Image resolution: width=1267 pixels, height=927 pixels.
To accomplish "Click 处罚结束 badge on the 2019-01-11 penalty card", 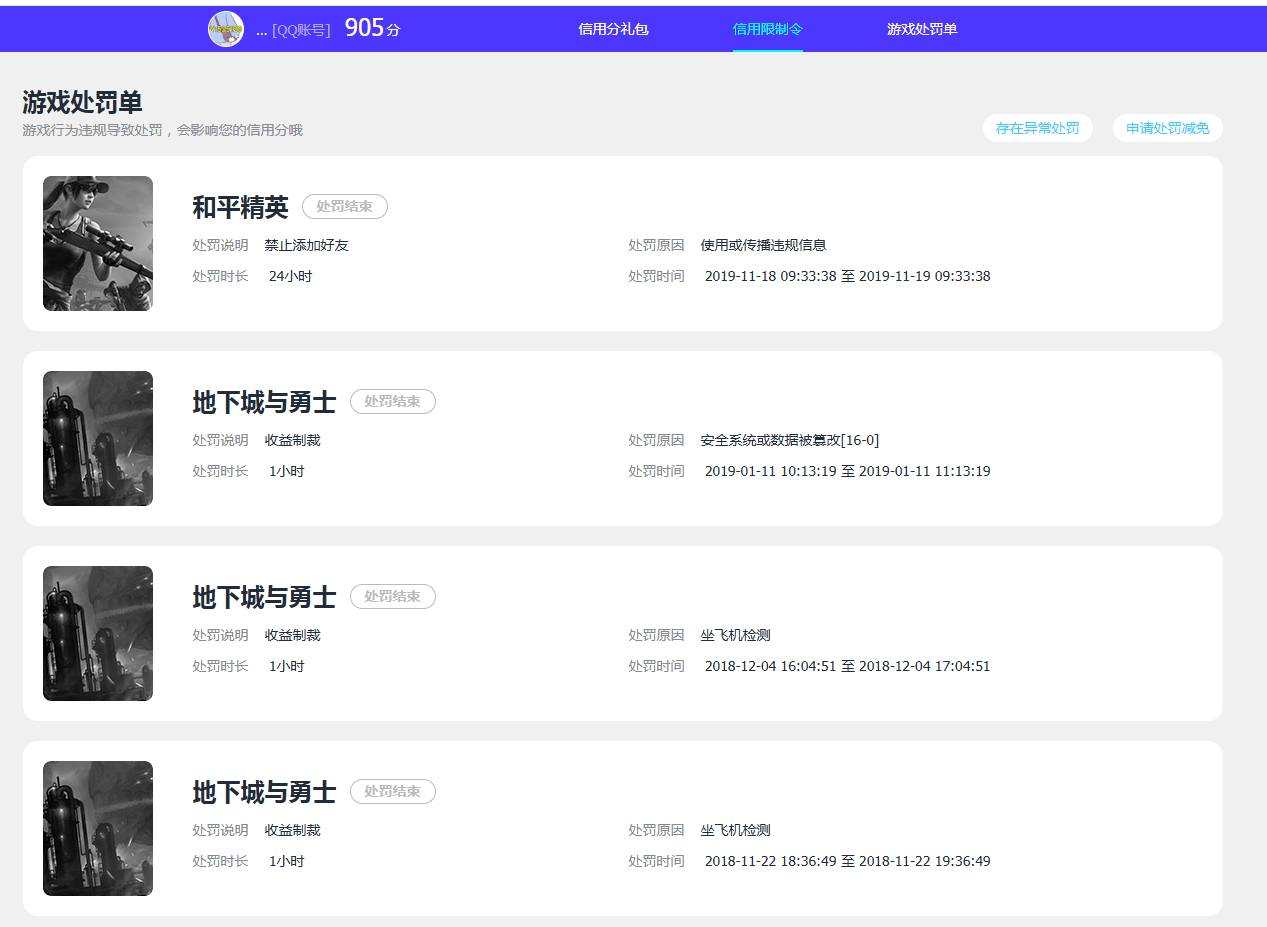I will coord(392,401).
